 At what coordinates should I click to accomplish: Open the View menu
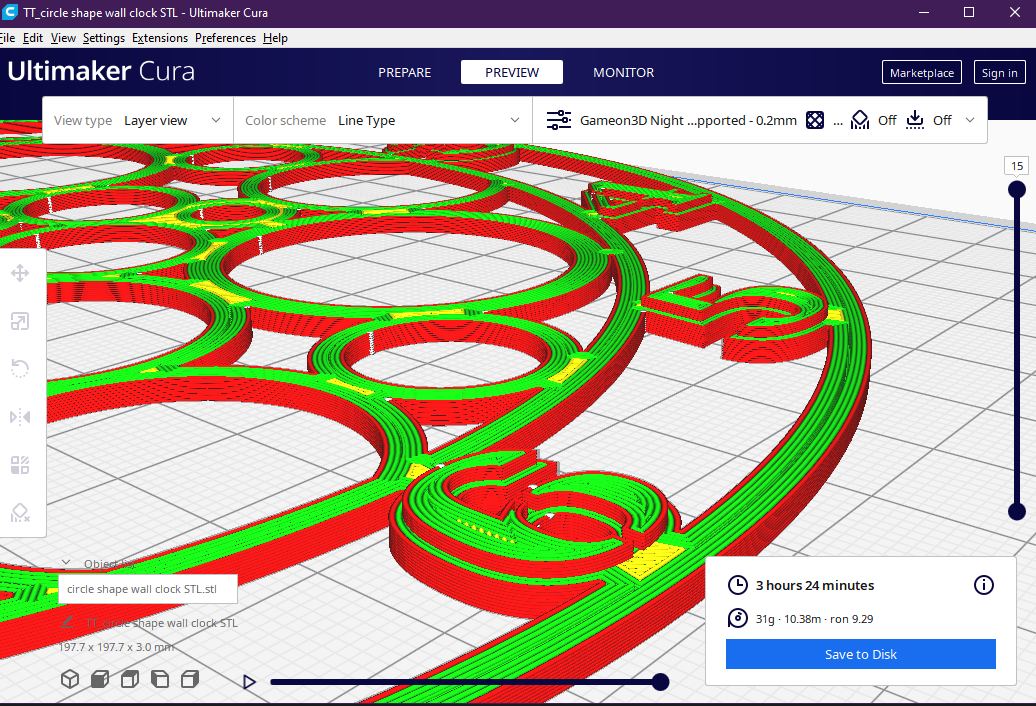[63, 38]
